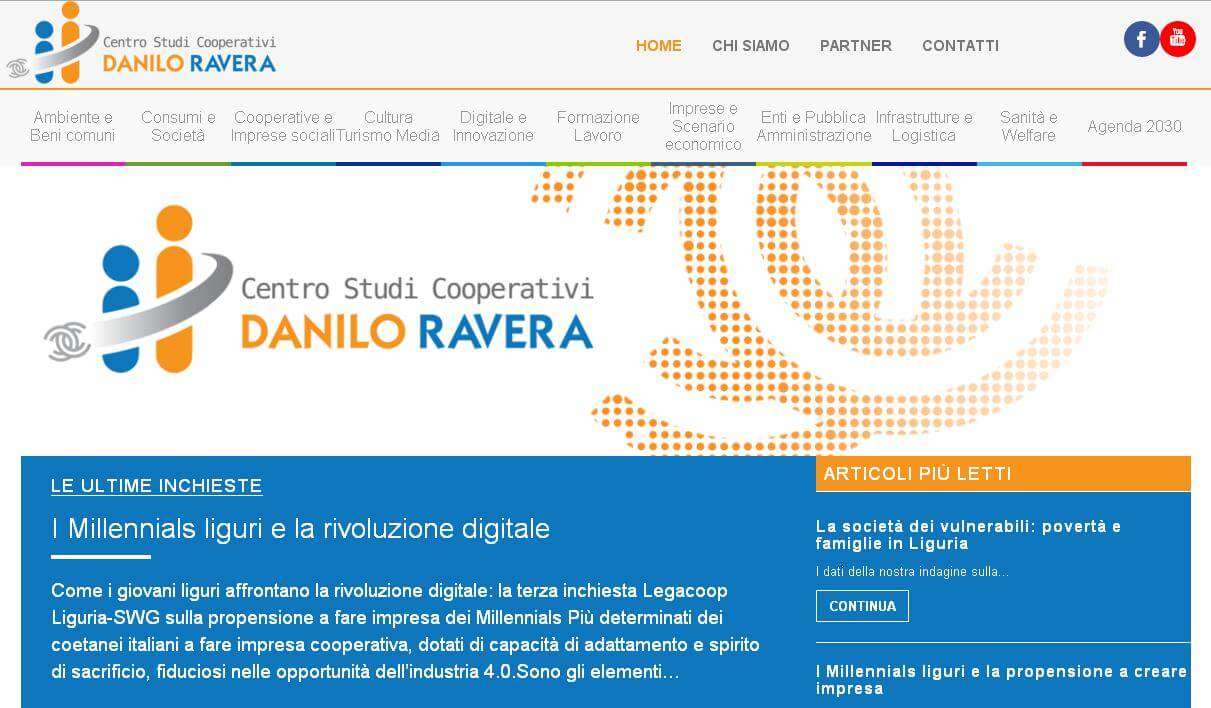Select Cooperative e Imprese sociali category
The image size is (1211, 708).
point(283,127)
